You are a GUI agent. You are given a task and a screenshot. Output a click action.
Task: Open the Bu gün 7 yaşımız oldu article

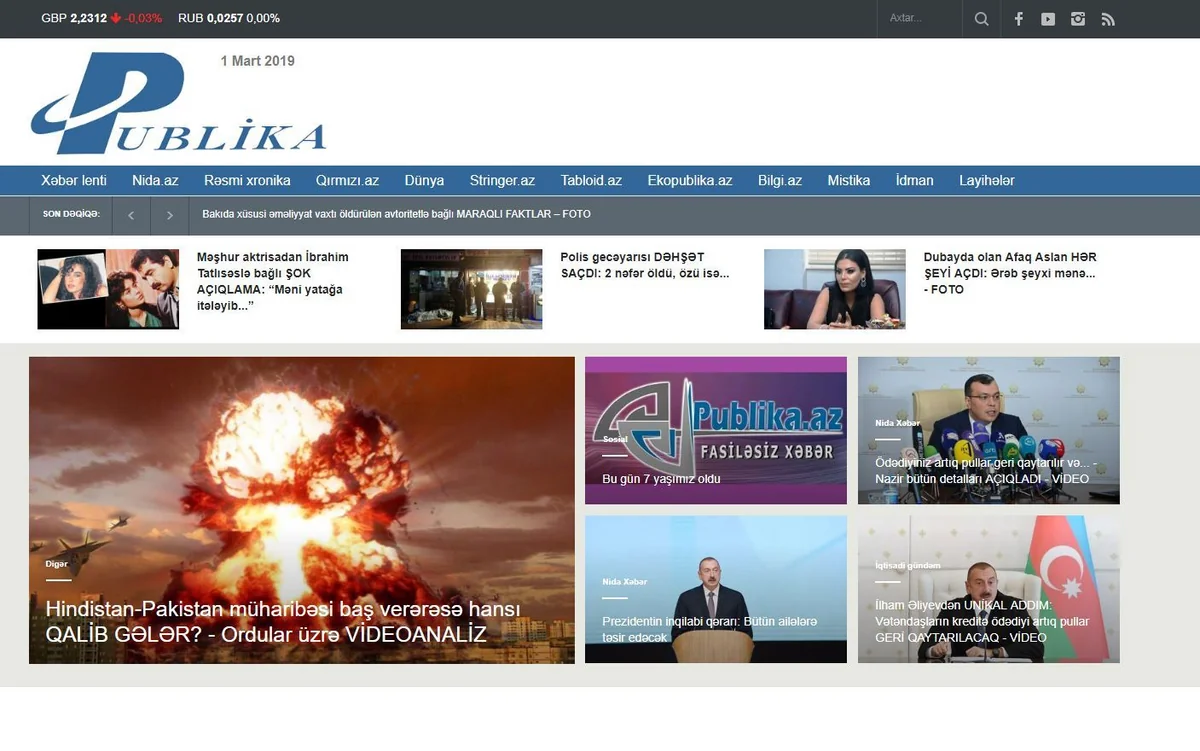(x=661, y=479)
